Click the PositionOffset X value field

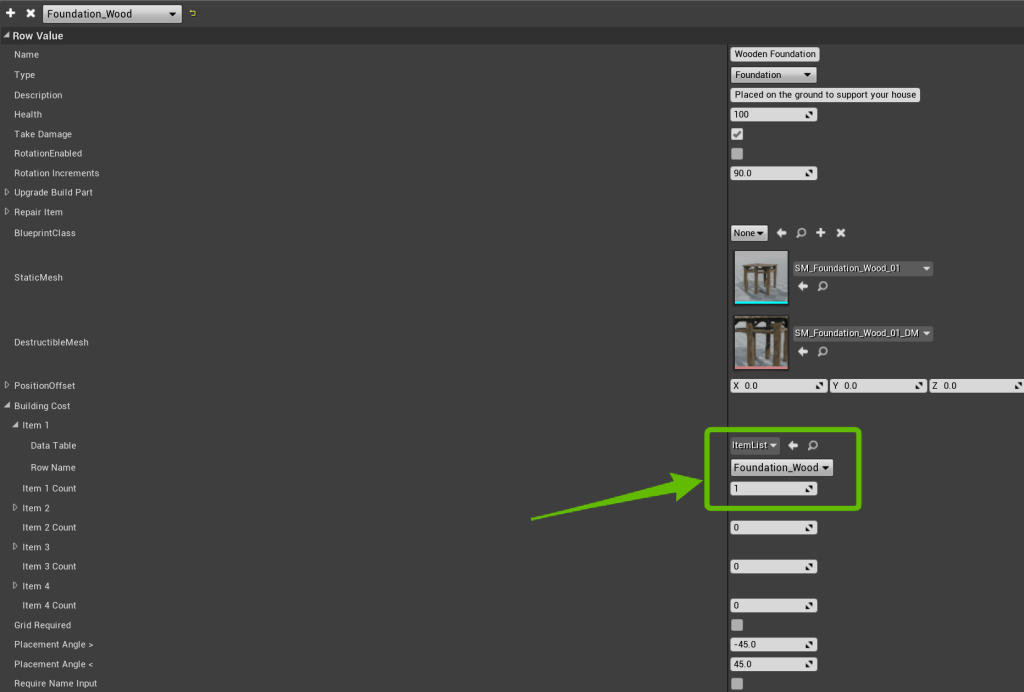778,386
